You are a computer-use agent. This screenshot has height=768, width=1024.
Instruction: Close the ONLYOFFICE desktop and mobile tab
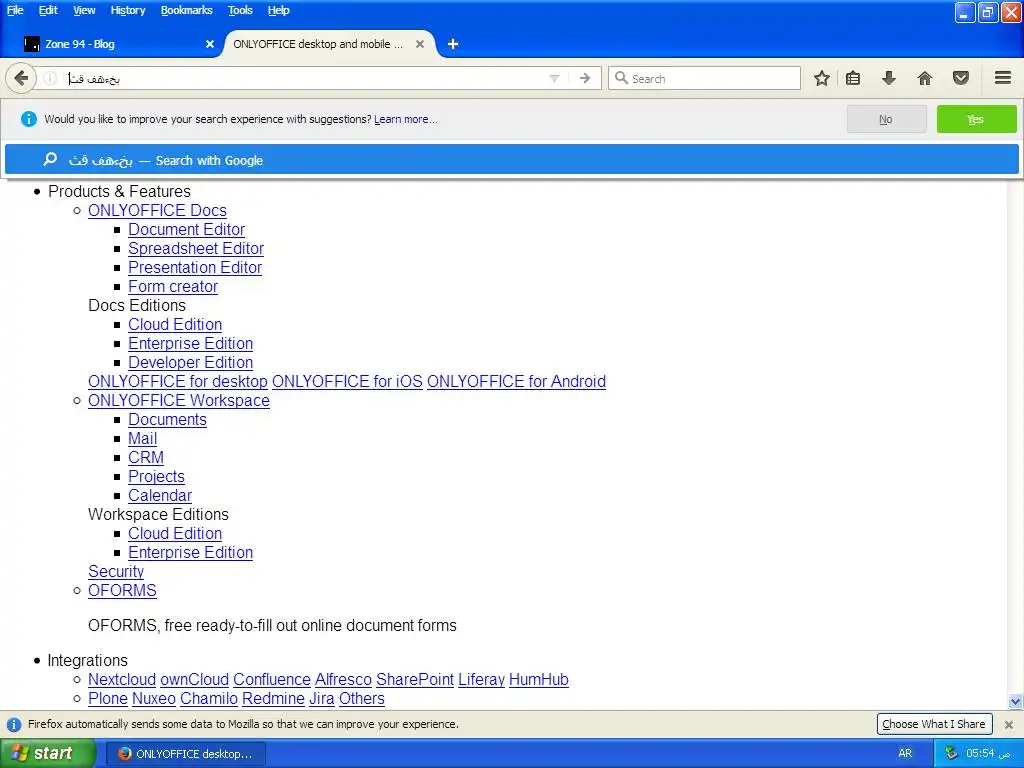(420, 44)
